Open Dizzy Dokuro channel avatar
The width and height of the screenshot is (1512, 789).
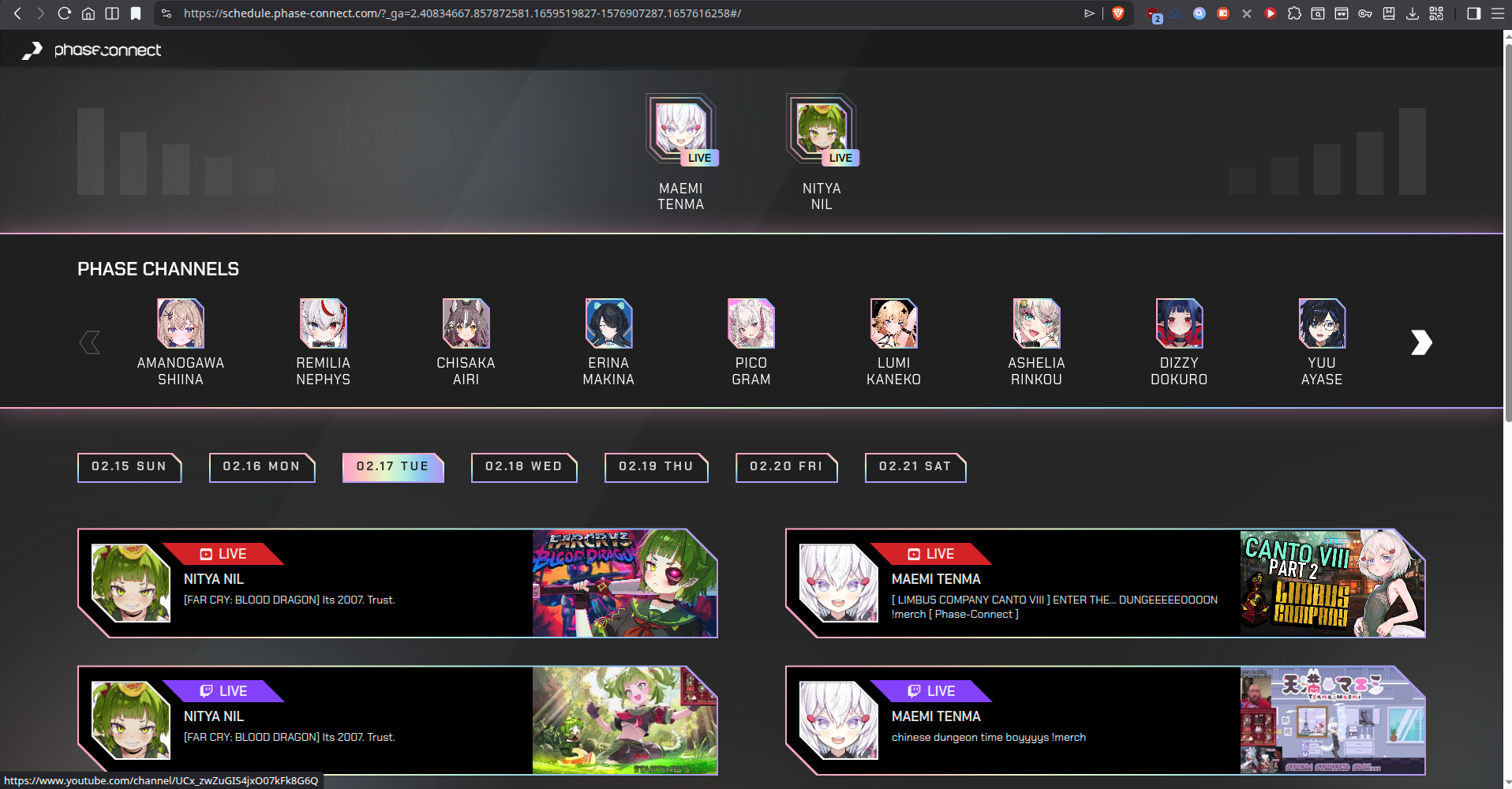tap(1180, 323)
